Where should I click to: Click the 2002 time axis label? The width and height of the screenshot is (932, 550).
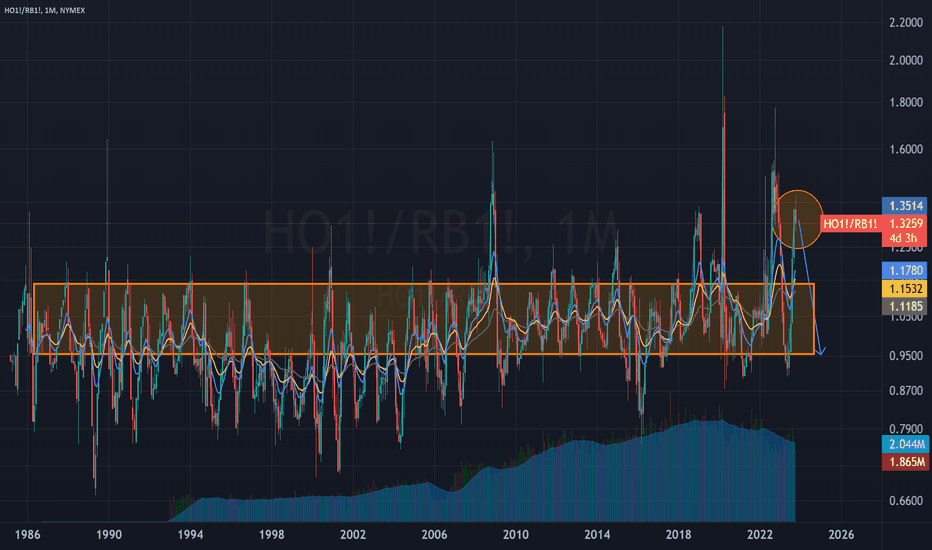(353, 535)
